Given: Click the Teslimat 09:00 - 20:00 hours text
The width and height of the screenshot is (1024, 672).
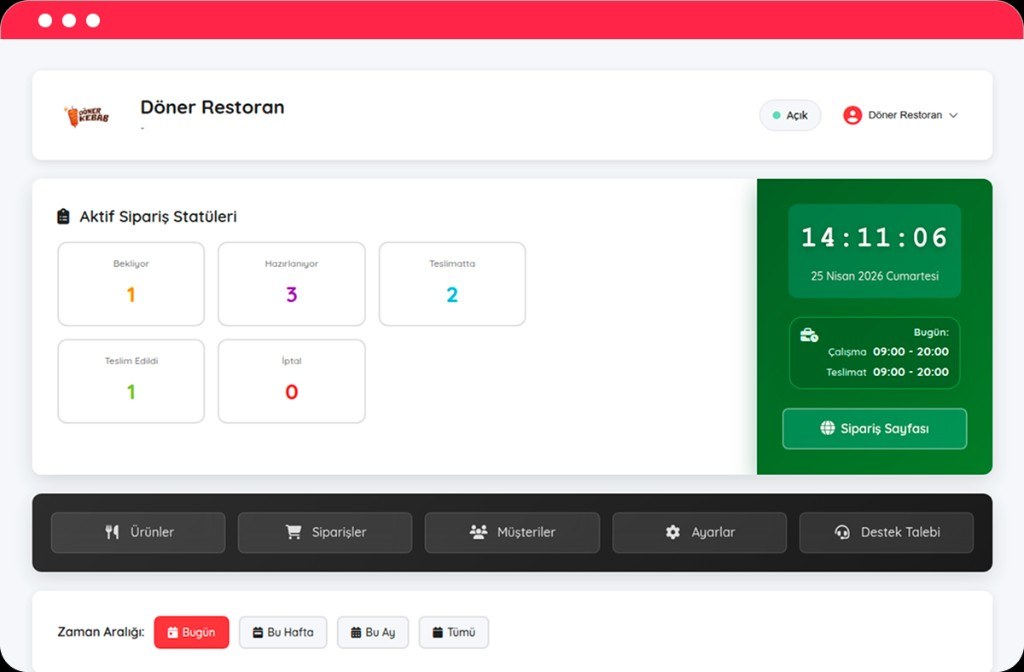Looking at the screenshot, I should (887, 372).
